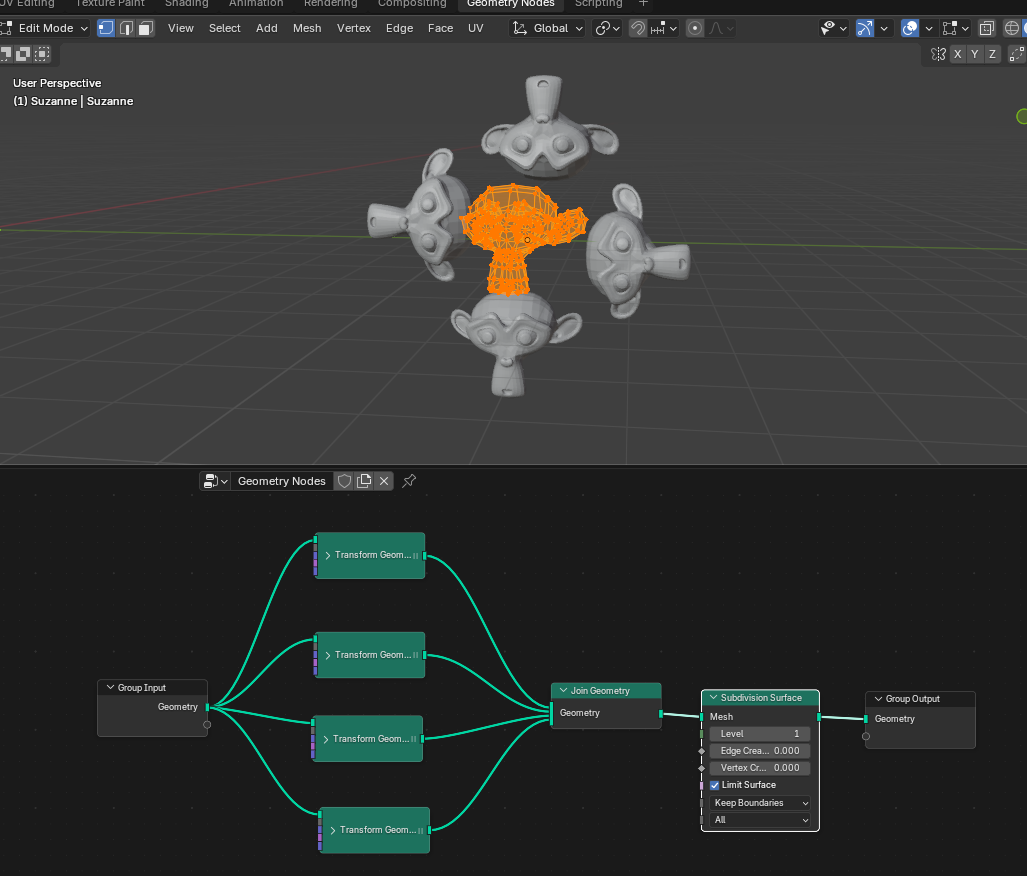Switch to Compositing workspace tab

pos(412,4)
